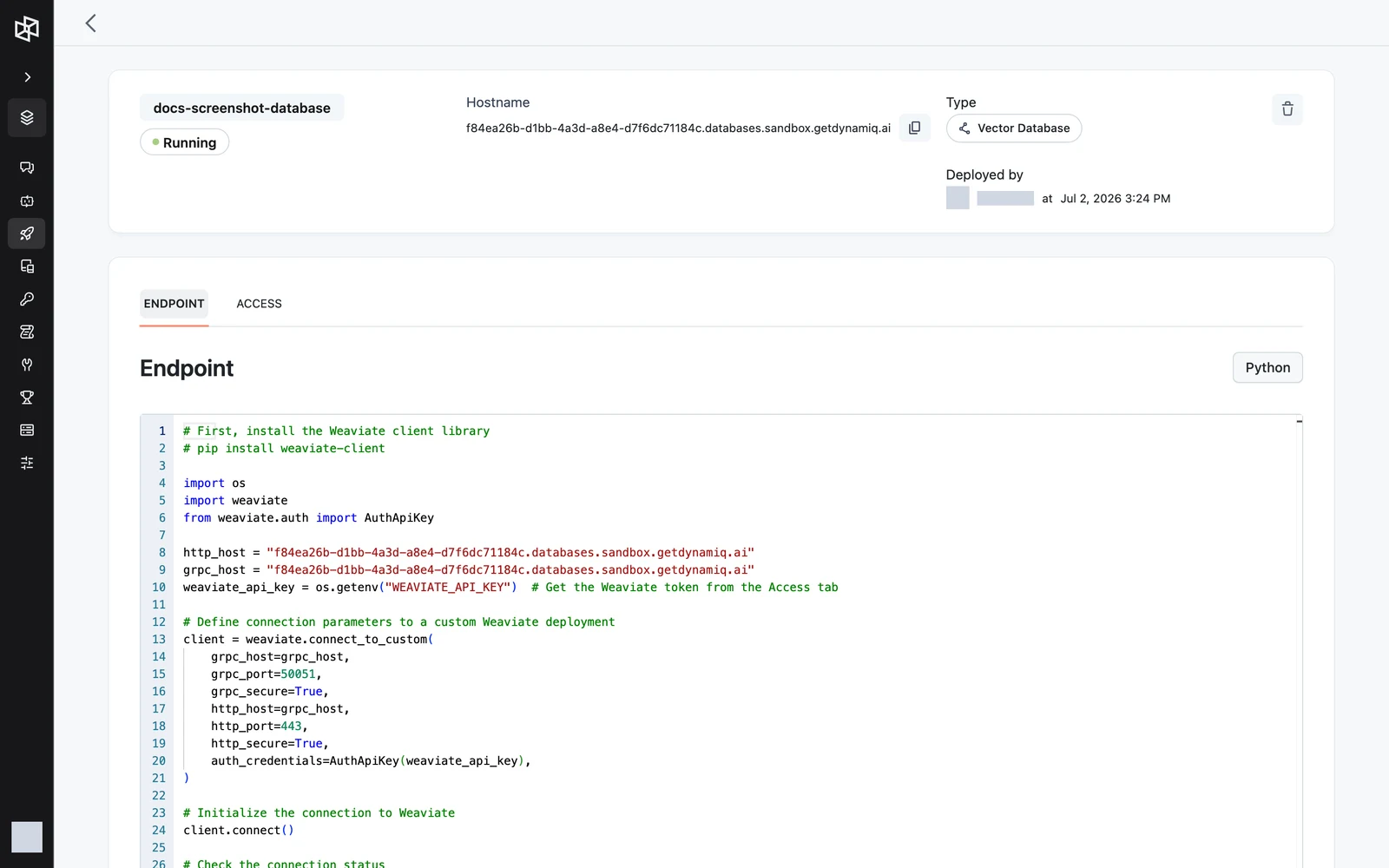Open the trophy sidebar icon
The width and height of the screenshot is (1389, 868).
click(x=27, y=398)
